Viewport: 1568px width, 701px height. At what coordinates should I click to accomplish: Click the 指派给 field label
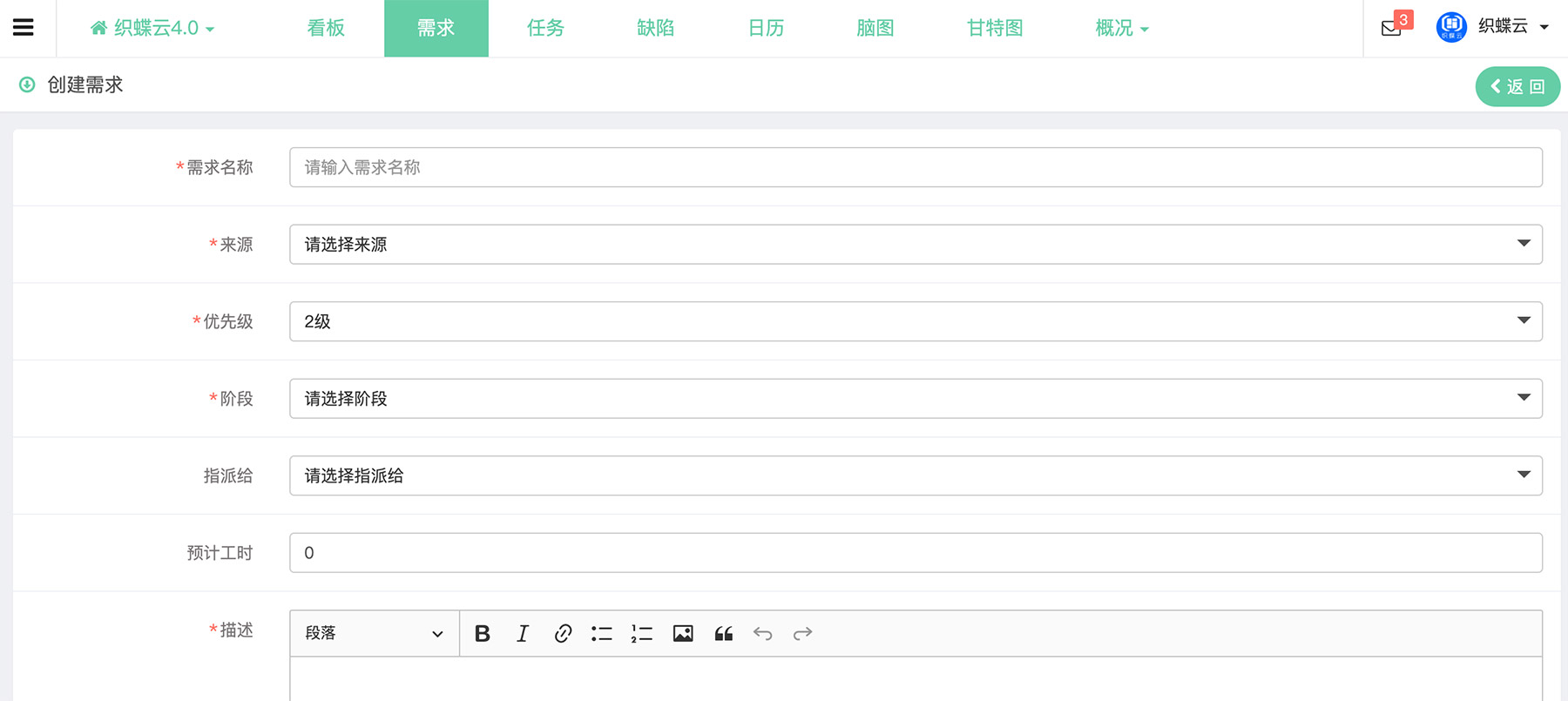click(x=228, y=475)
